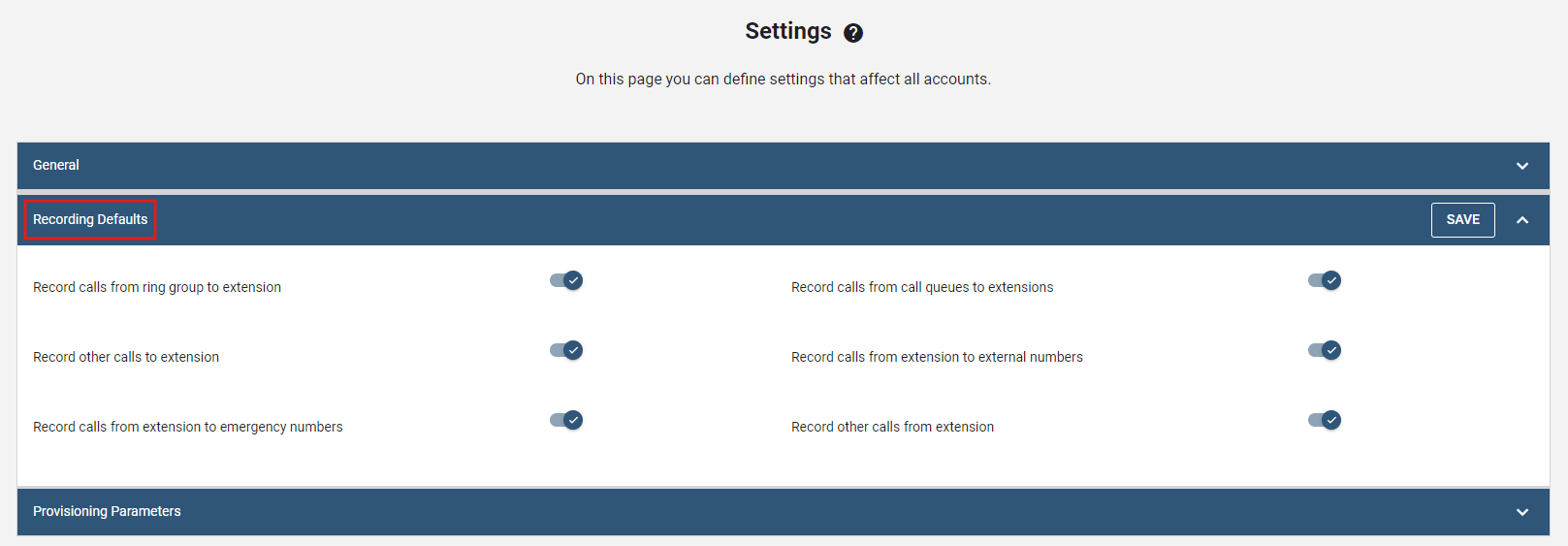This screenshot has height=546, width=1568.
Task: Toggle recording from ring group to extension
Action: coord(566,280)
